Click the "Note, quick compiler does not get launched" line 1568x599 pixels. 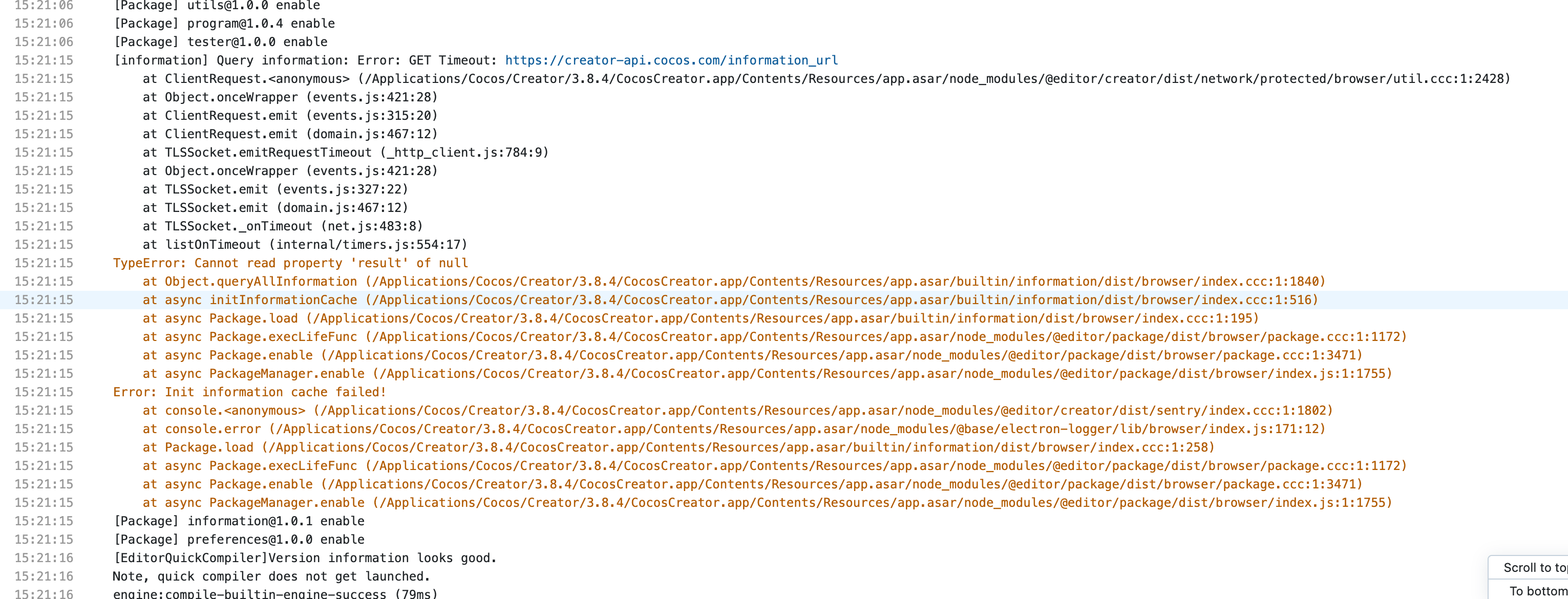(x=271, y=576)
